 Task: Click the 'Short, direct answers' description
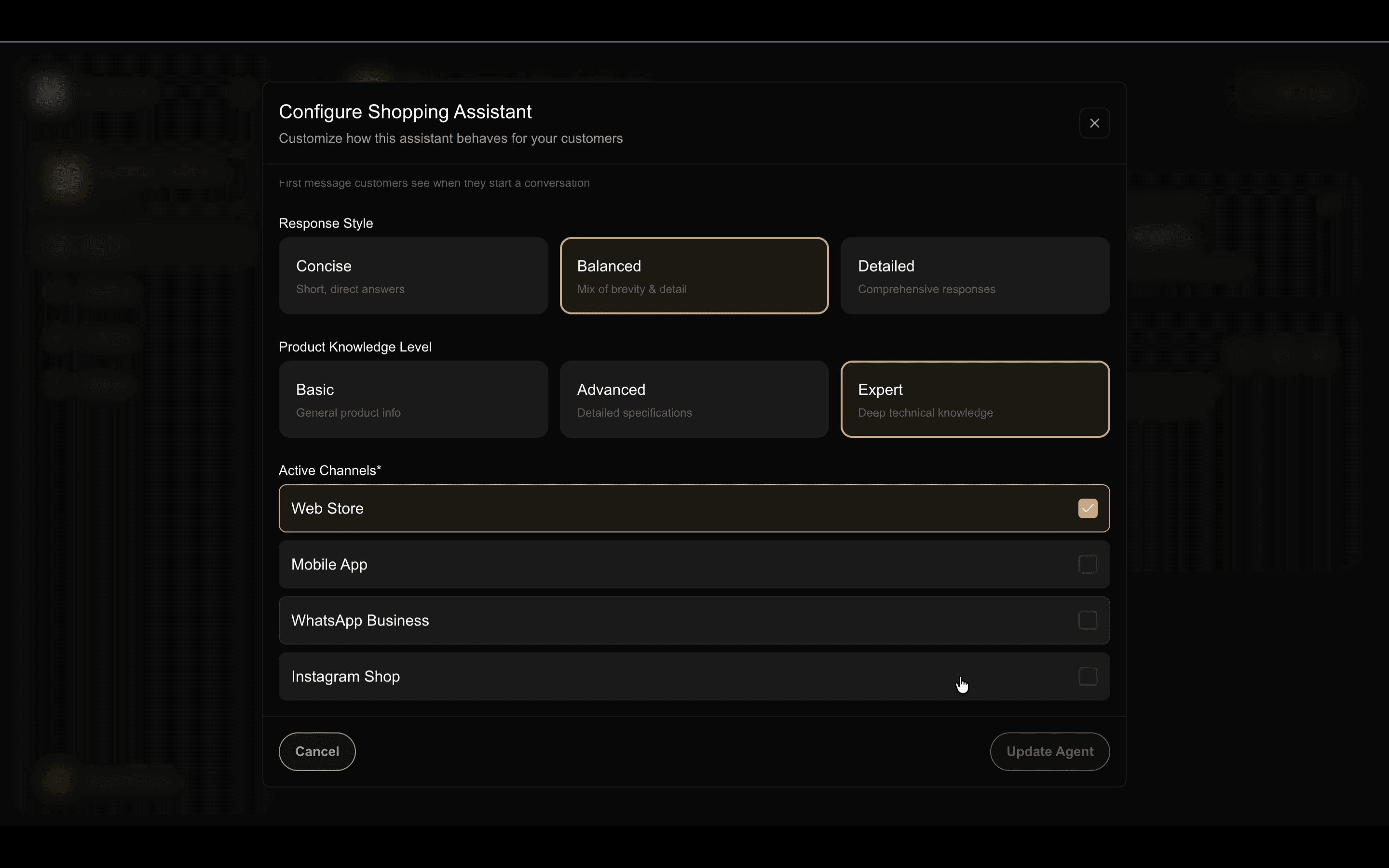point(350,289)
